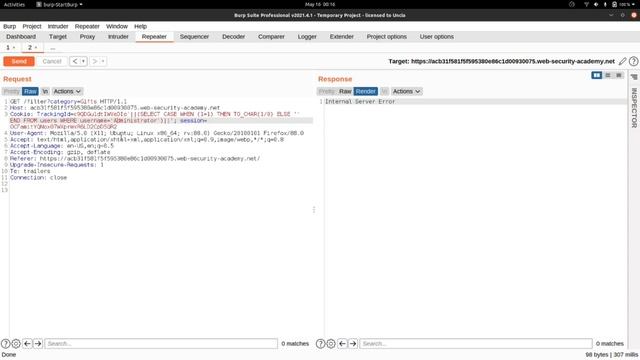Viewport: 640px width, 360px height.
Task: Open the Help menu
Action: click(140, 26)
